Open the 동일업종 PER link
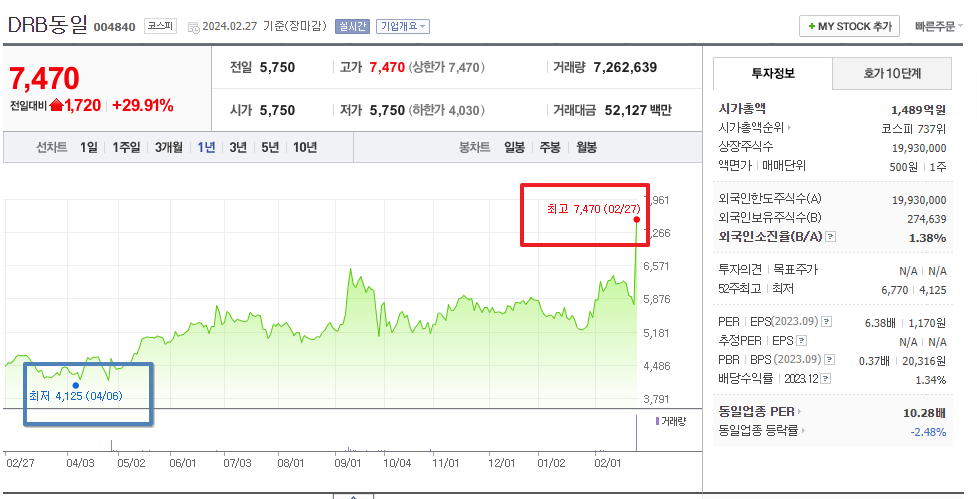 756,412
